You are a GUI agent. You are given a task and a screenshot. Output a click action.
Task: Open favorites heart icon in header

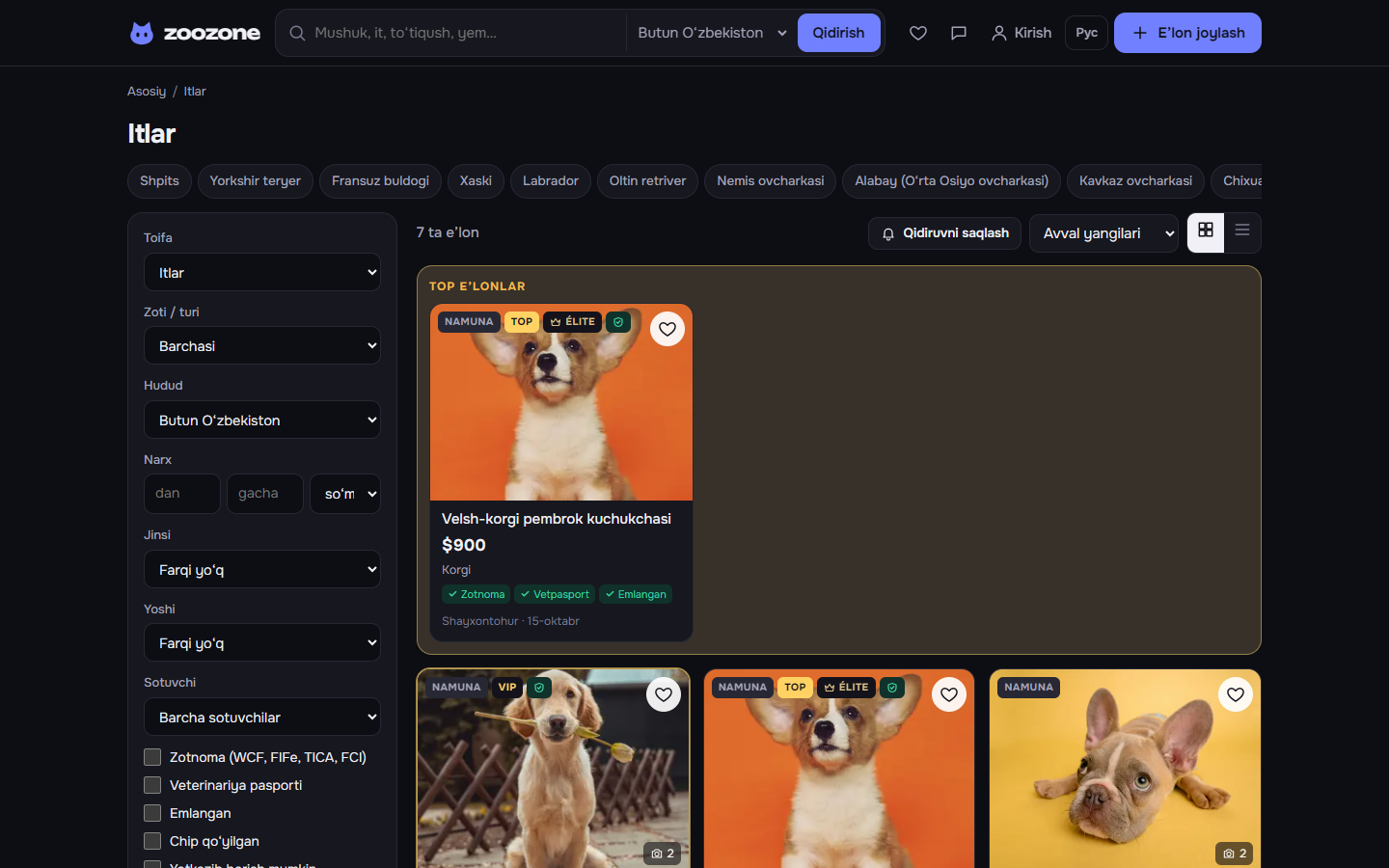pyautogui.click(x=918, y=33)
